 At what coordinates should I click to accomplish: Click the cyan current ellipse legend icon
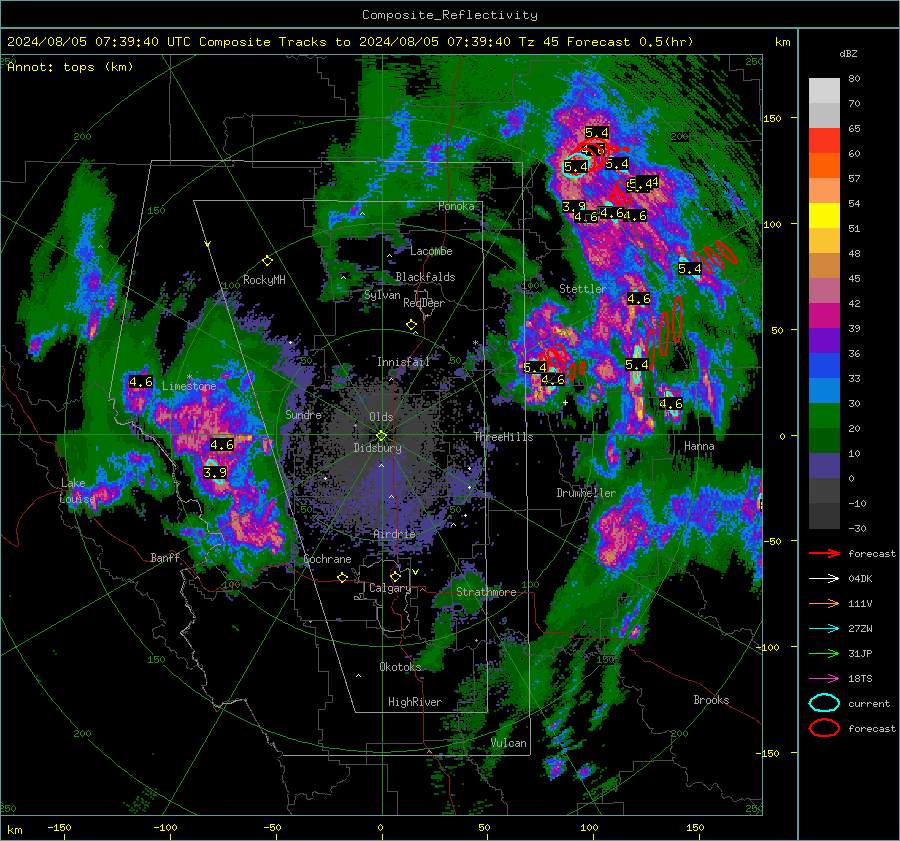pyautogui.click(x=824, y=703)
